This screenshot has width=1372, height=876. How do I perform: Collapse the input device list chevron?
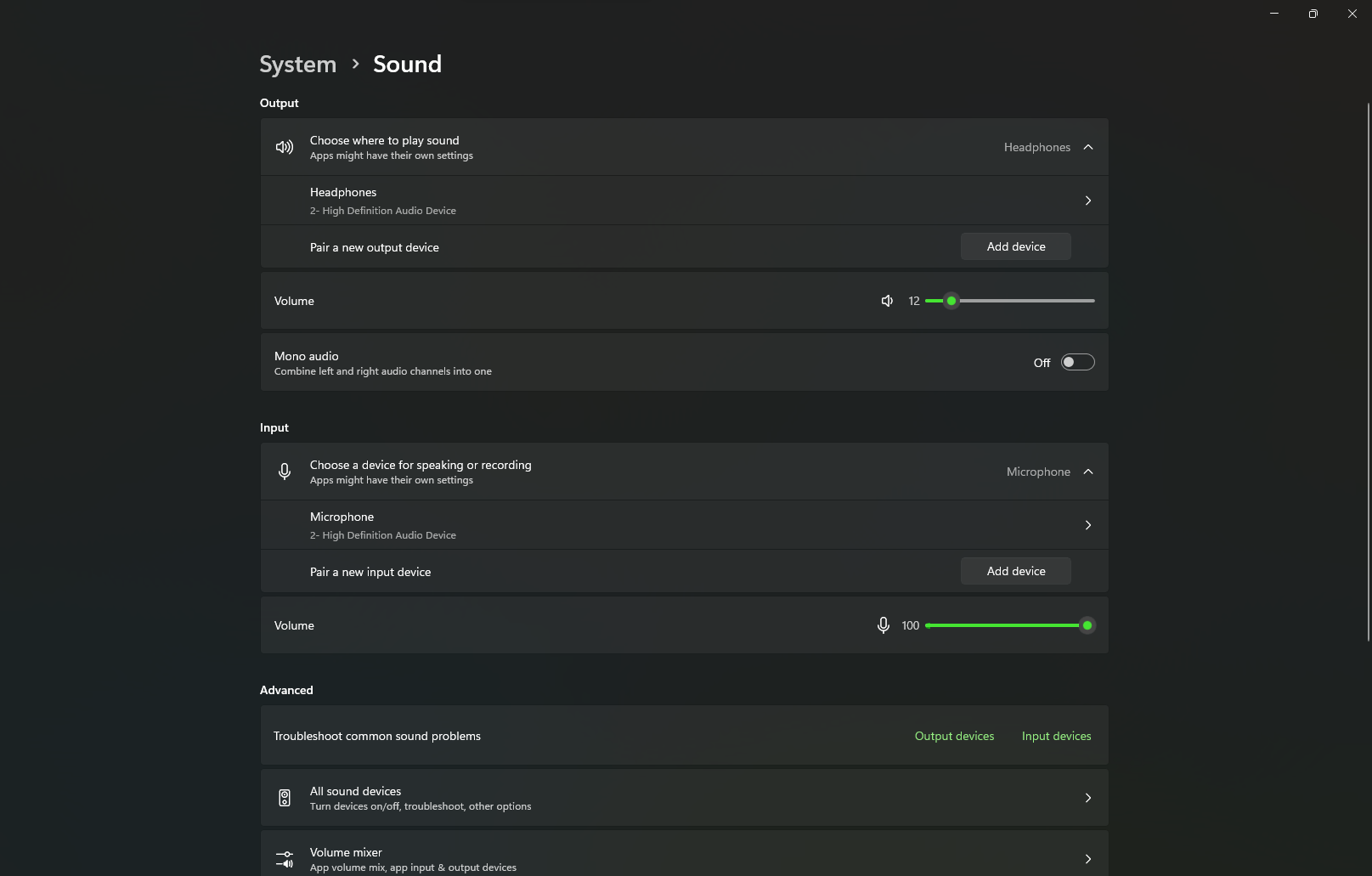[x=1087, y=472]
